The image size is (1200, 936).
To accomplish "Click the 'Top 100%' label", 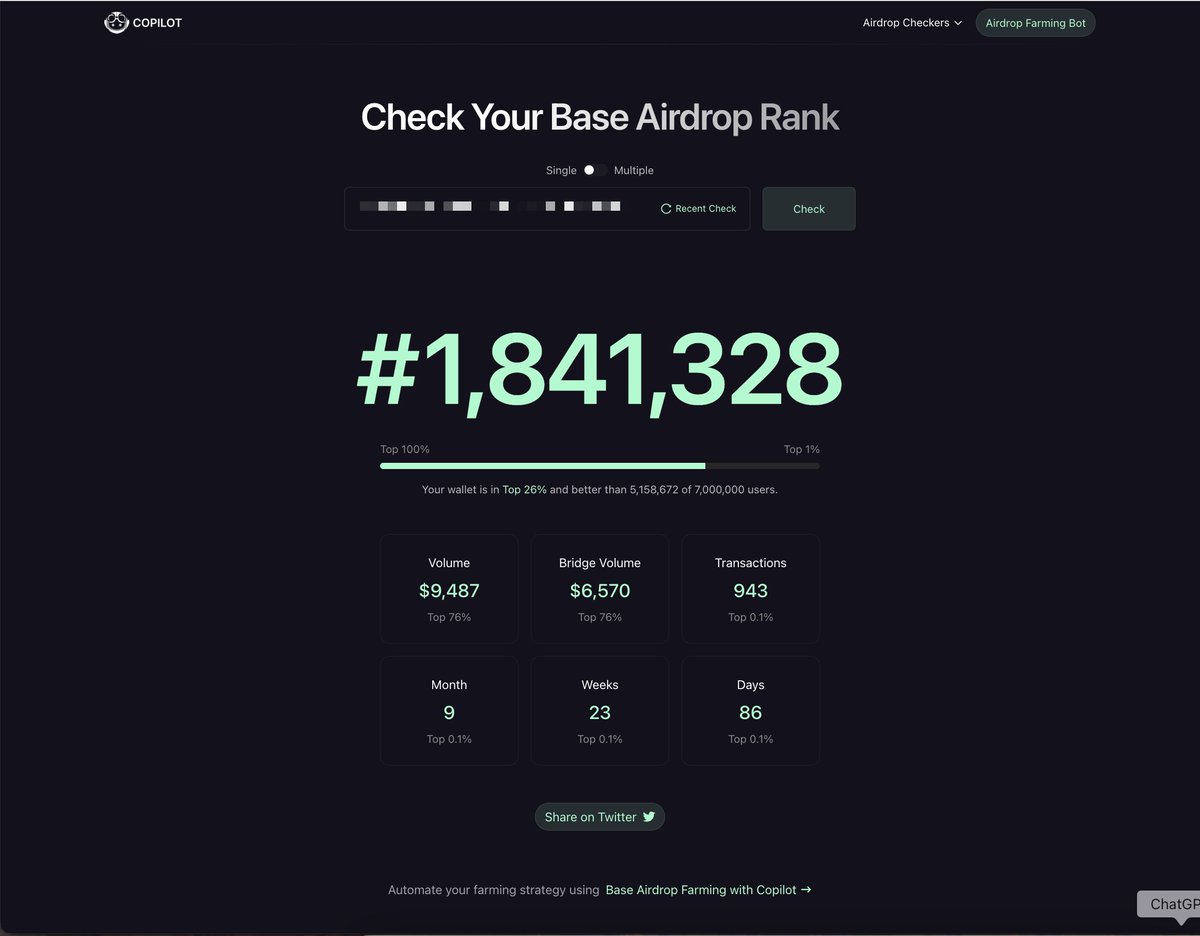I will 405,450.
